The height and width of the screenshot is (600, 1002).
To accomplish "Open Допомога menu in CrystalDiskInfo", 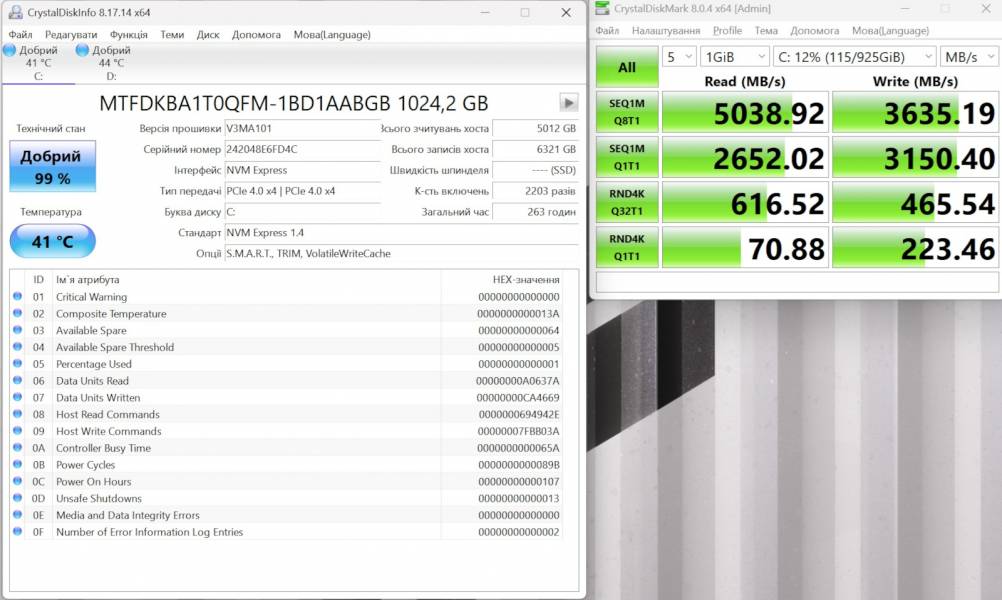I will [256, 35].
